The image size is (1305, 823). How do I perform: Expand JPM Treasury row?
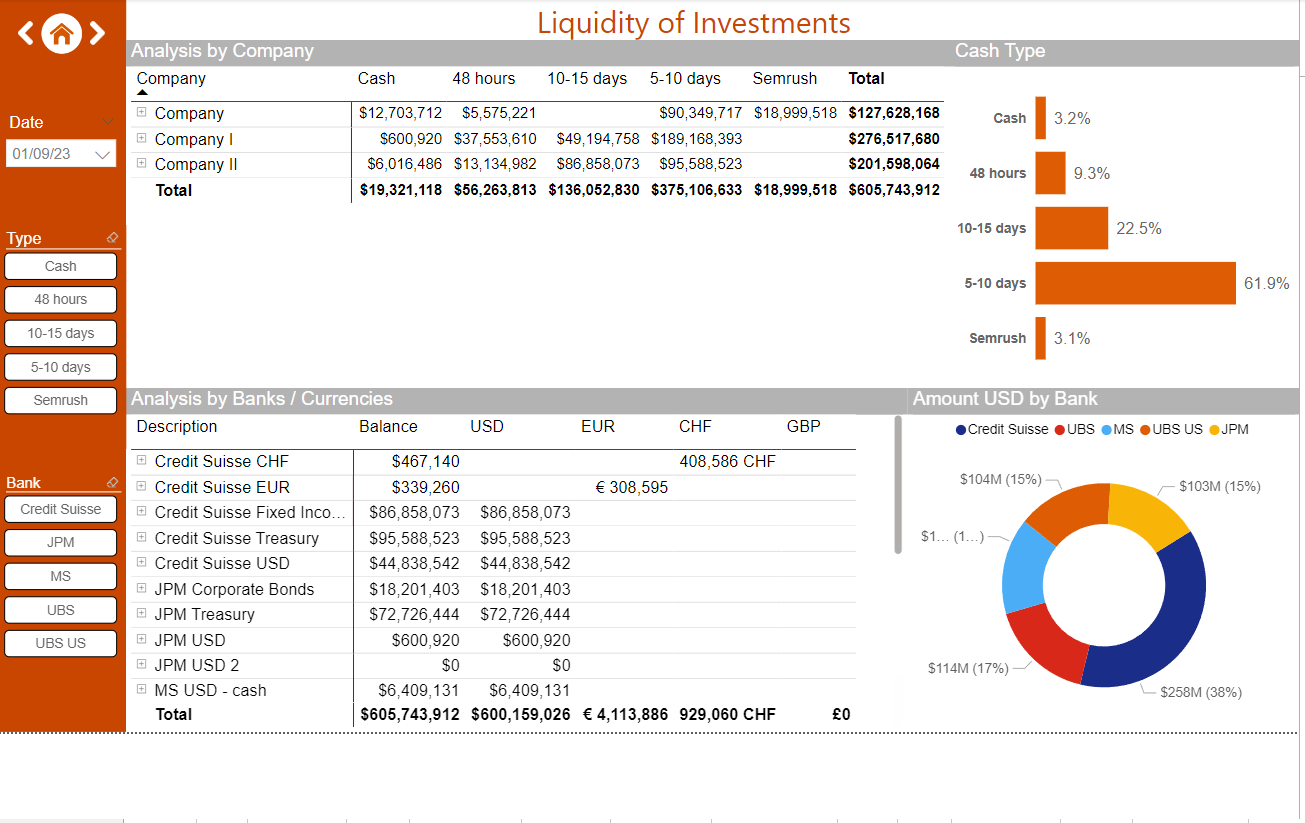coord(142,613)
